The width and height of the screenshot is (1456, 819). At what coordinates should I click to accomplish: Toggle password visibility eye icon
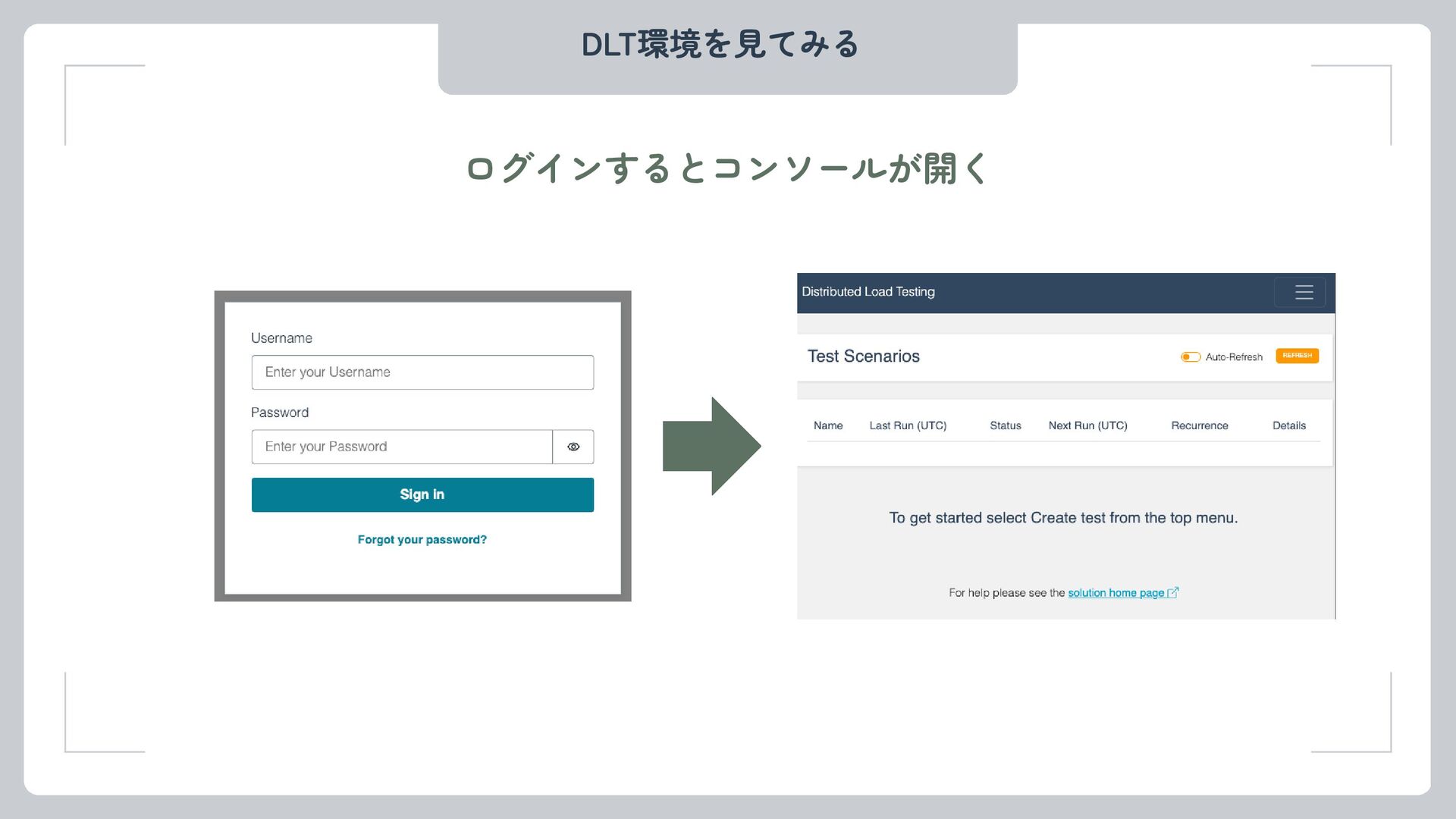573,447
